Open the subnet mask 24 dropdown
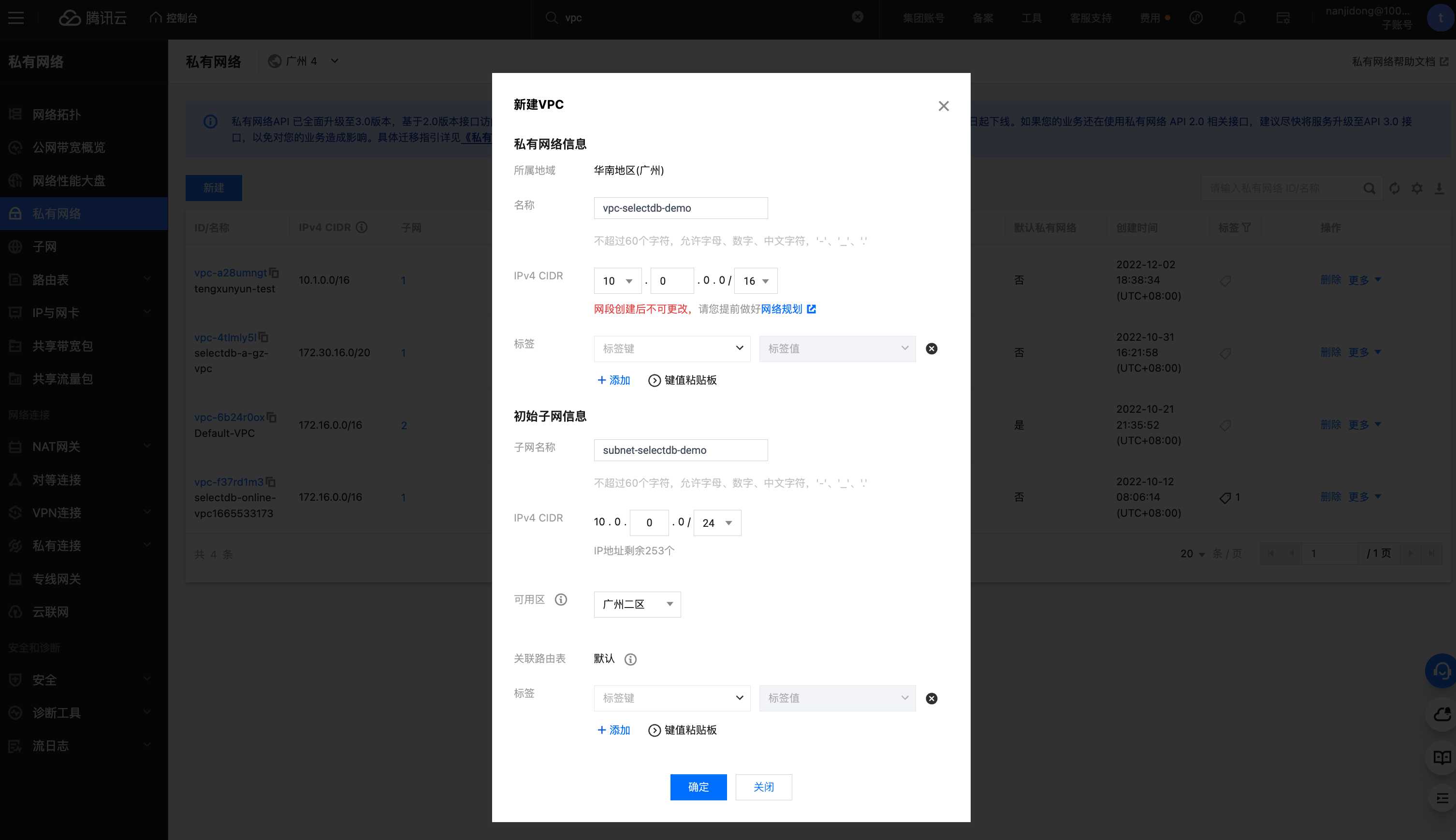 tap(717, 522)
